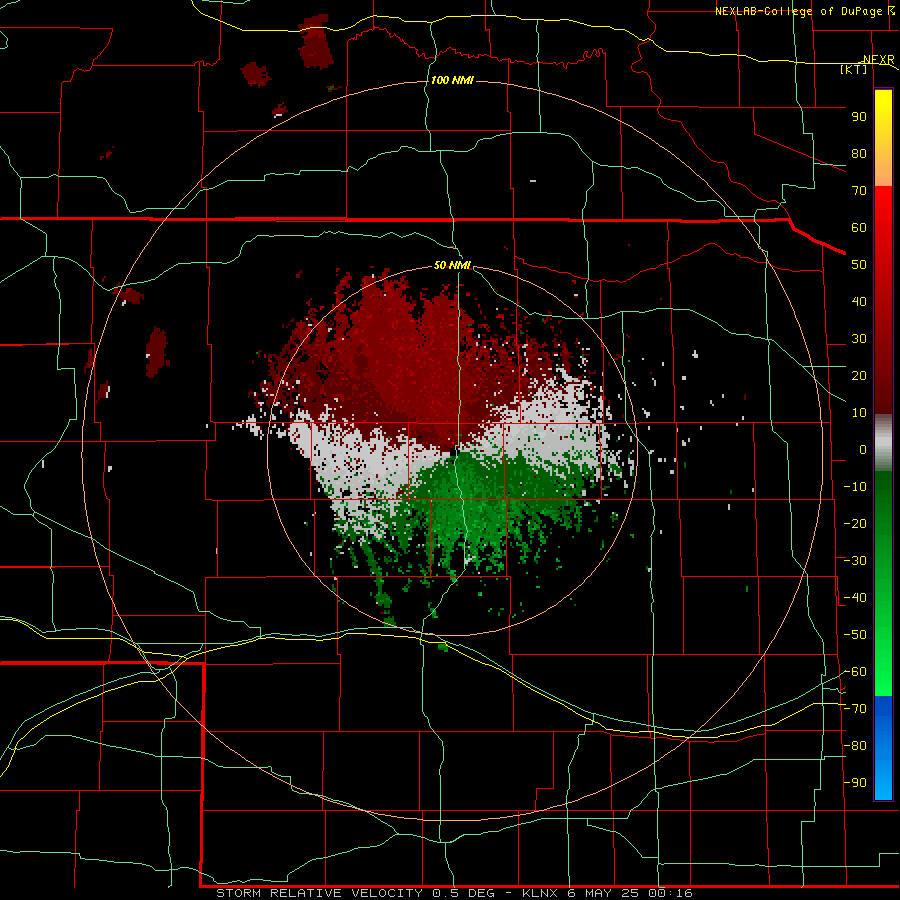Click the 6 MAY 25 date text
Image resolution: width=900 pixels, height=900 pixels.
[x=603, y=893]
